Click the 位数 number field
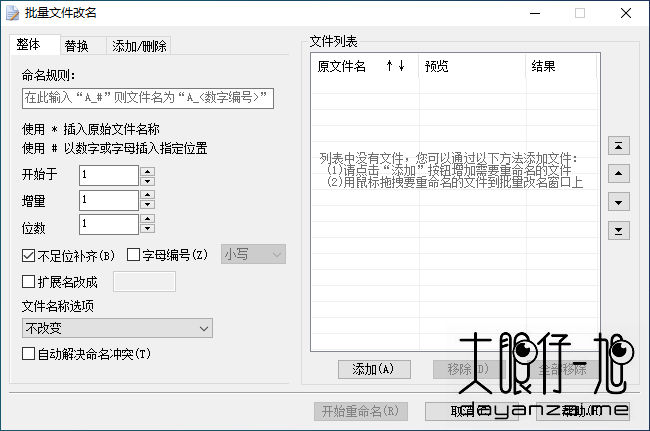The width and height of the screenshot is (650, 431). [109, 224]
